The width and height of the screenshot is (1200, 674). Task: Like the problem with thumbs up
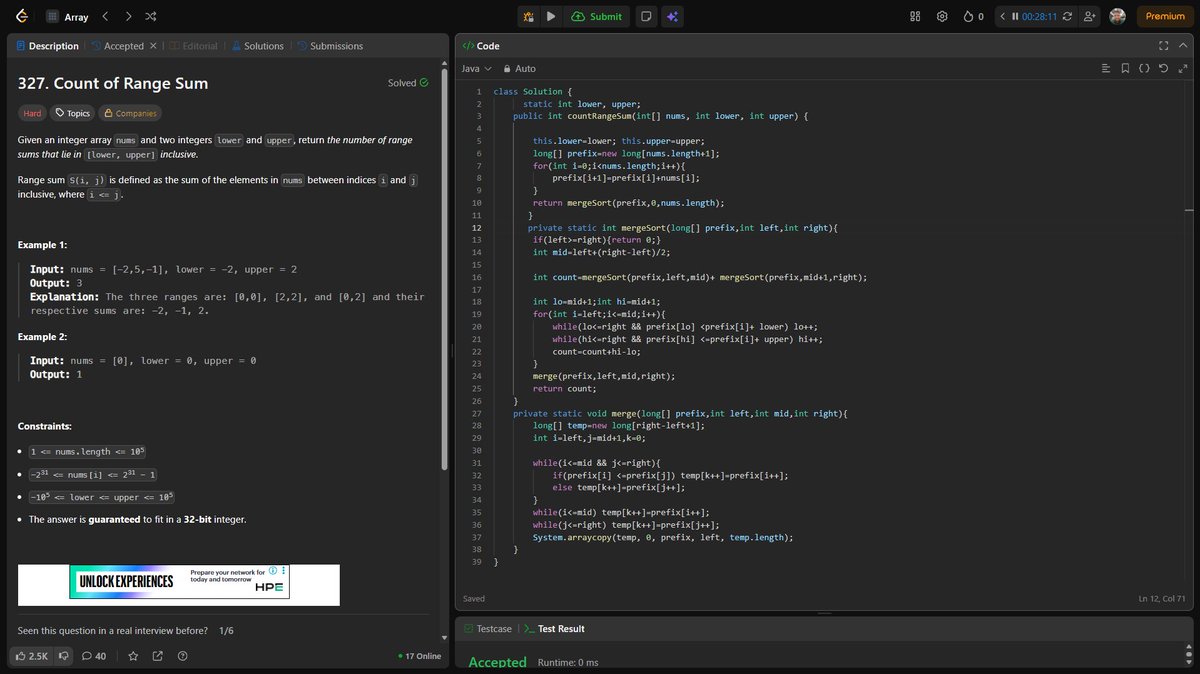(x=31, y=656)
